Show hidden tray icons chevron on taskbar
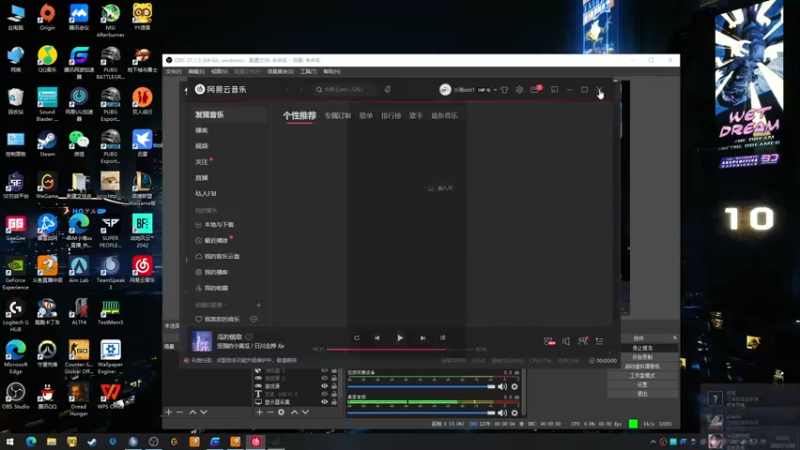This screenshot has height=450, width=800. click(x=653, y=442)
